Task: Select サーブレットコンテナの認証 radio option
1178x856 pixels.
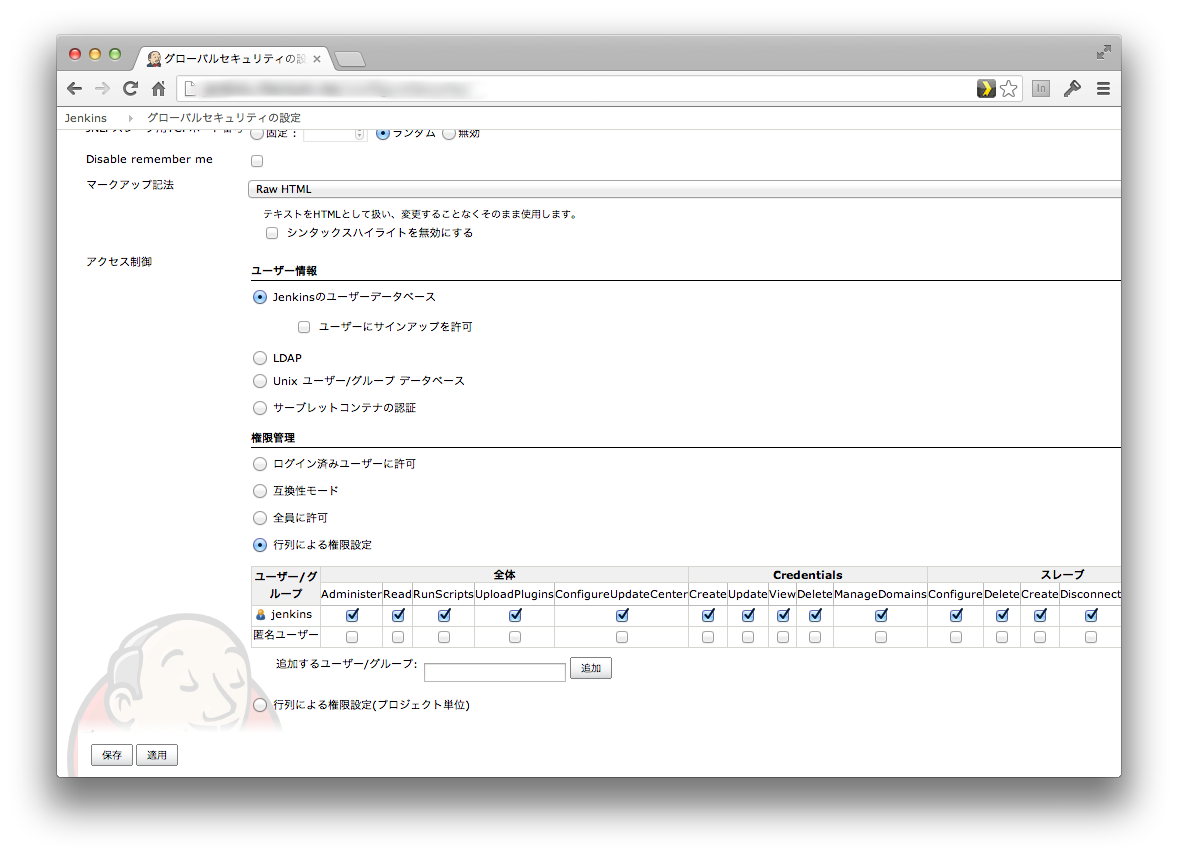Action: tap(260, 408)
